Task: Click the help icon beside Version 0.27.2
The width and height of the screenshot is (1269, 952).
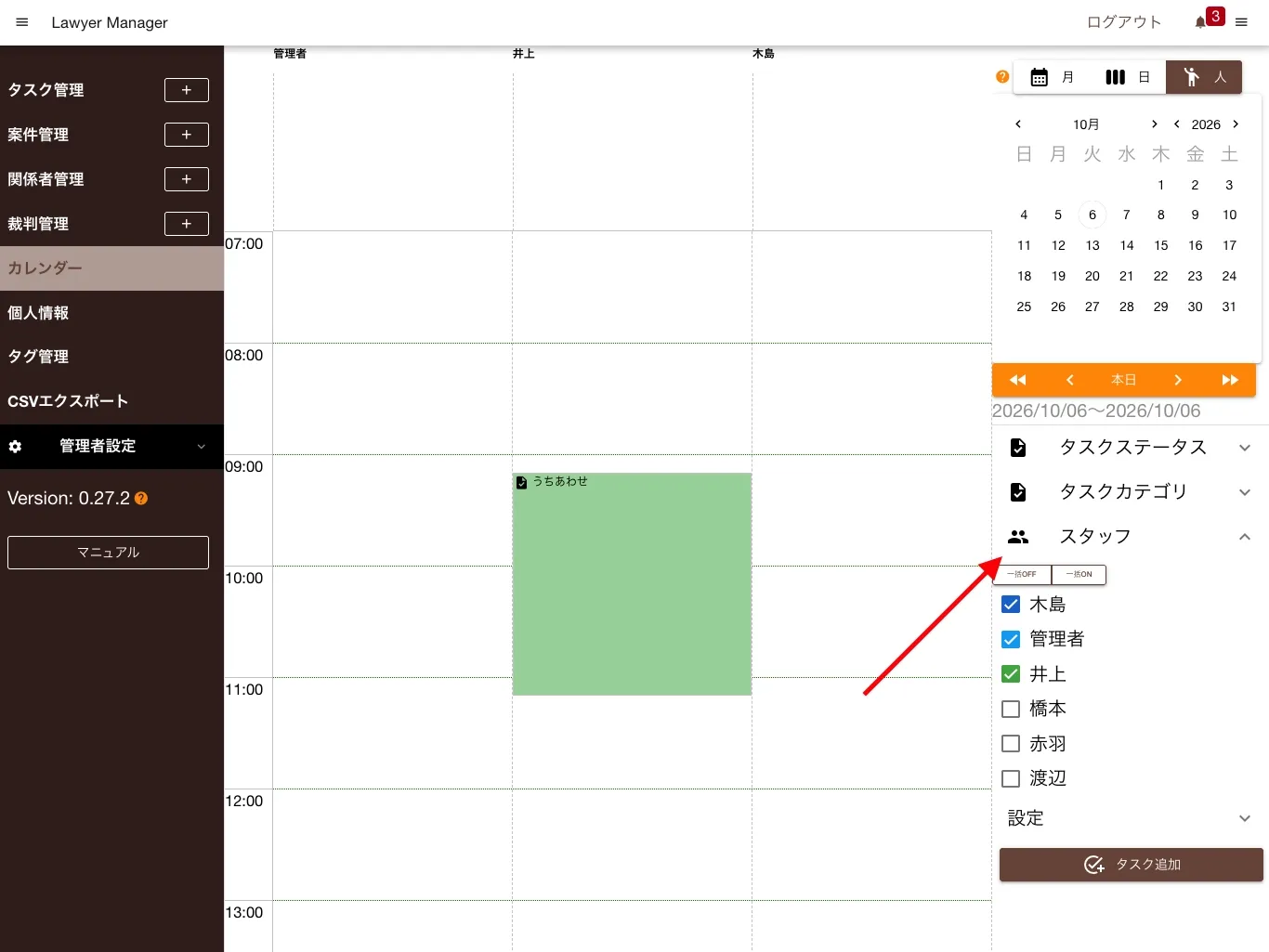Action: tap(141, 499)
